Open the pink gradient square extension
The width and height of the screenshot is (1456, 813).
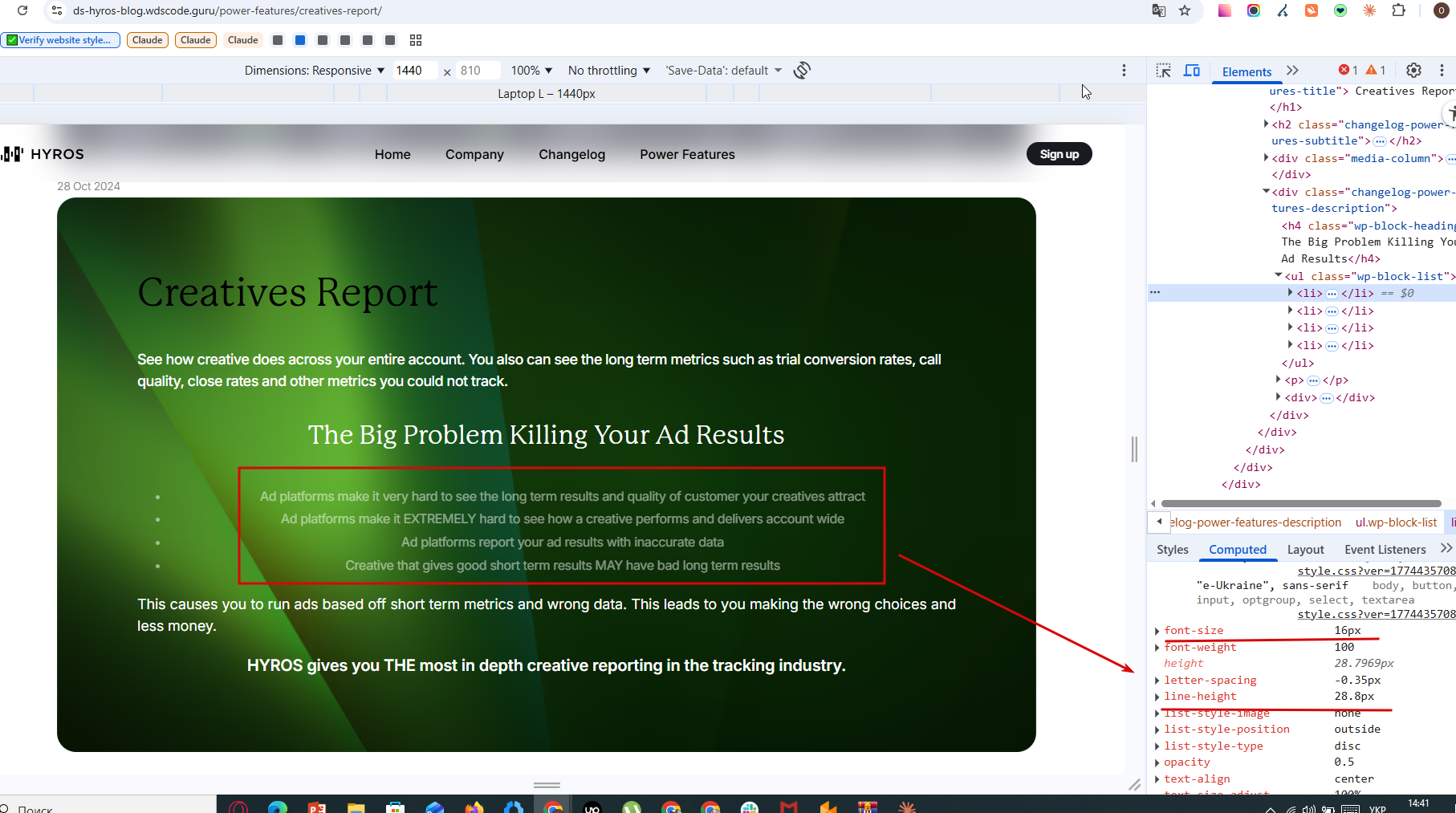click(1225, 10)
